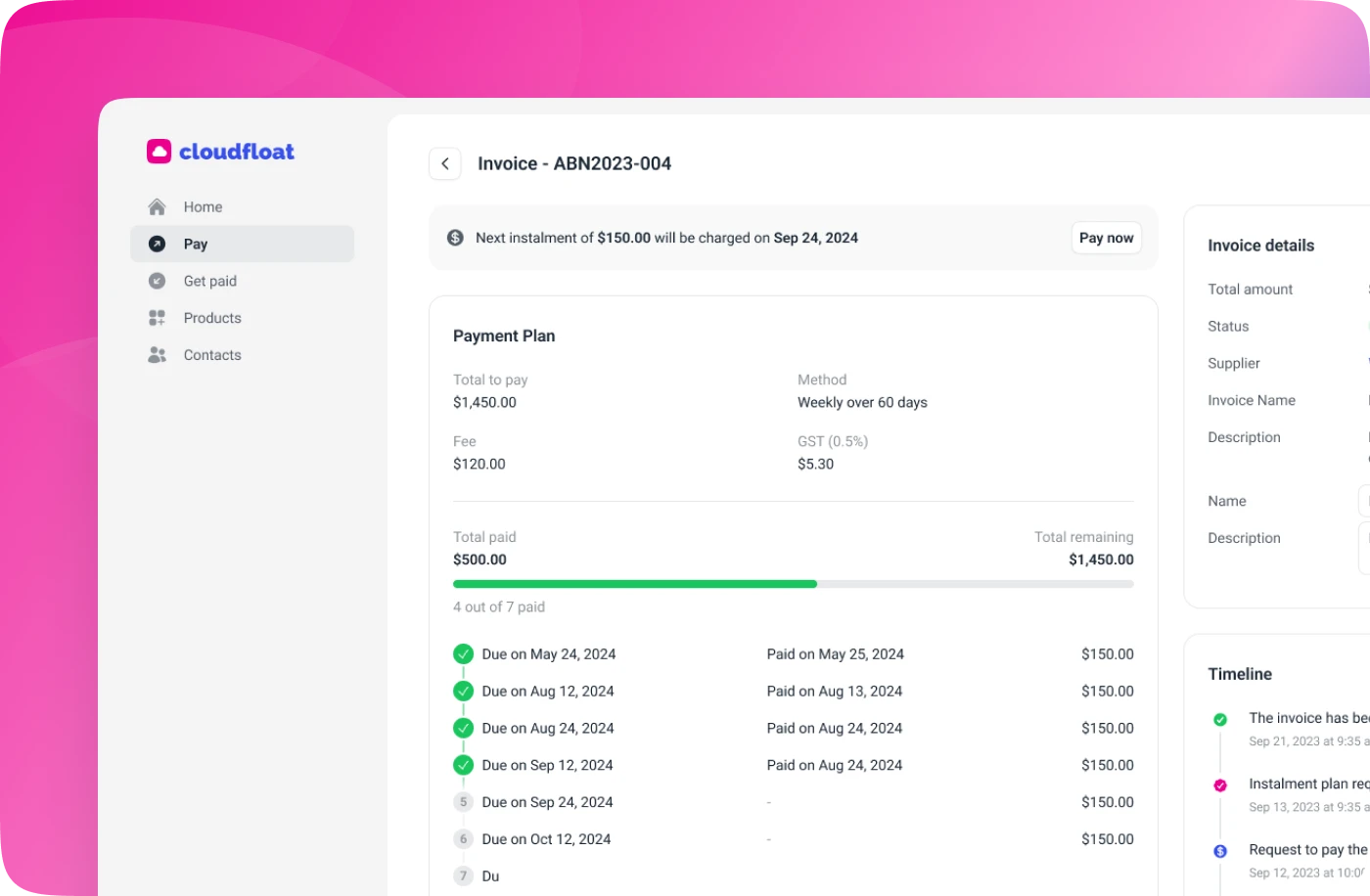Click the Pay arrow icon in navigation
1370x896 pixels.
pos(157,244)
